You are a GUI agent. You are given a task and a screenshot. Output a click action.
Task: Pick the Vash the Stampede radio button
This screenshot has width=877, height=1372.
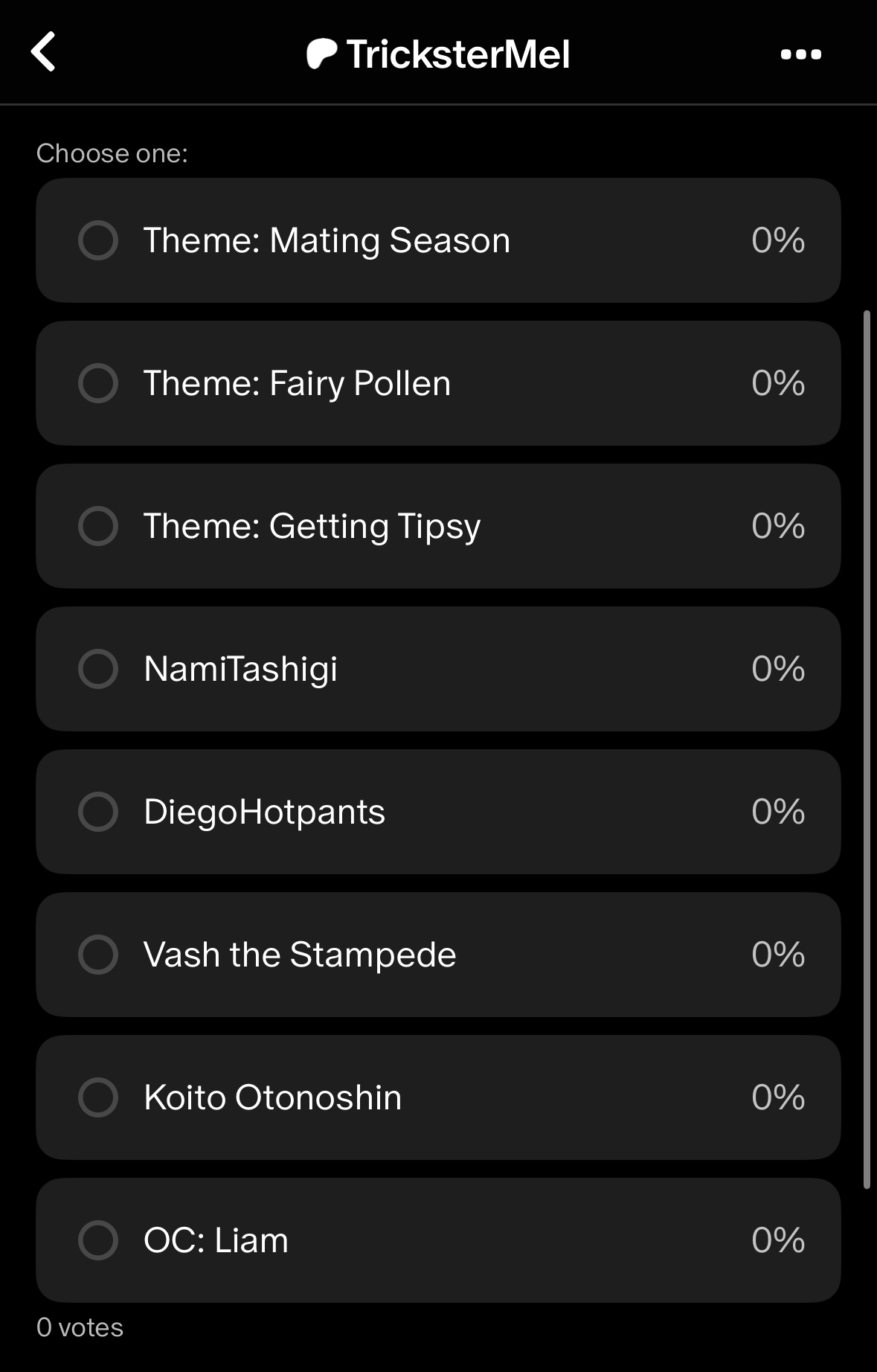[98, 955]
